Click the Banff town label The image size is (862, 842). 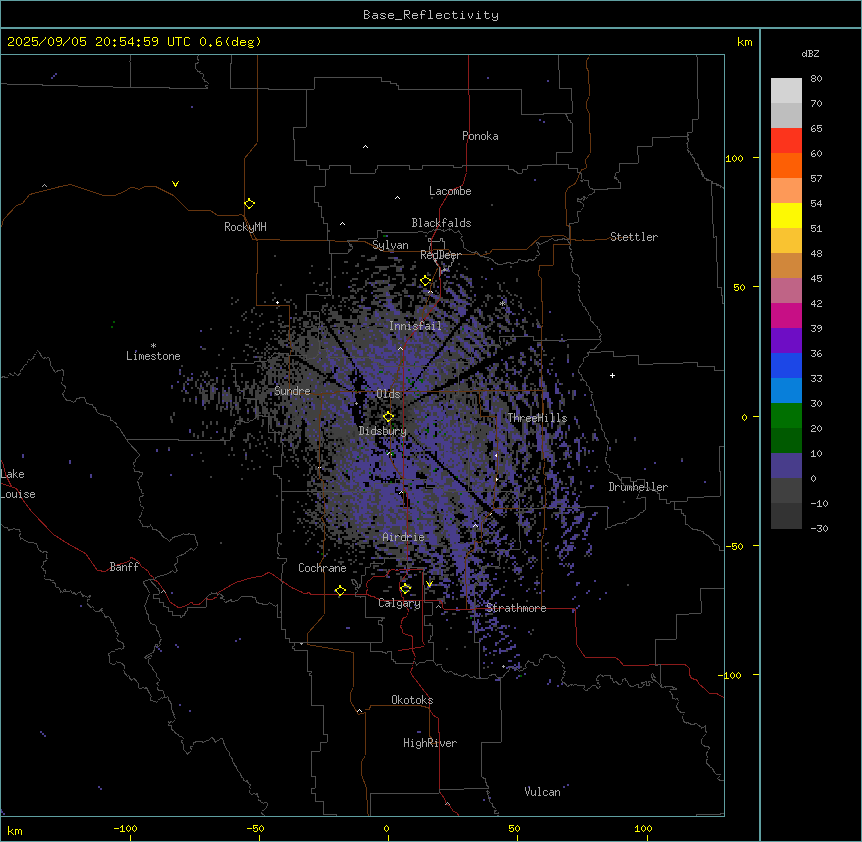pos(124,567)
